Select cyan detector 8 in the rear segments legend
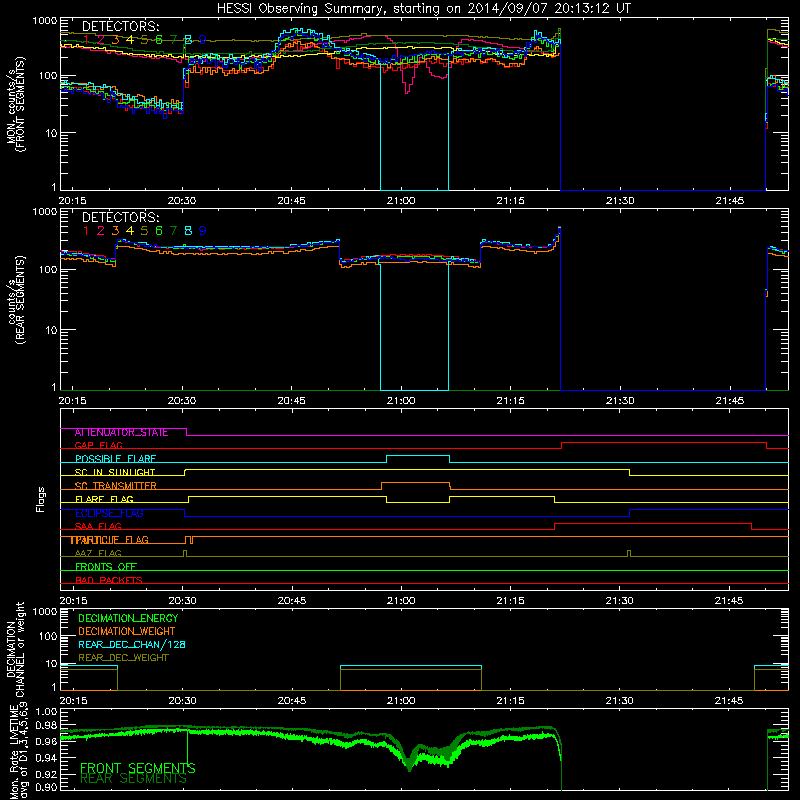The width and height of the screenshot is (800, 800). click(x=188, y=231)
